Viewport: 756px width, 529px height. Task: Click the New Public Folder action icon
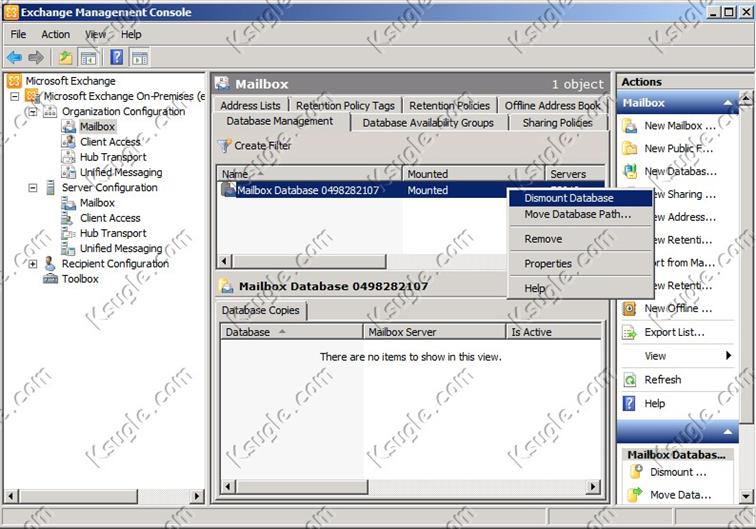(630, 149)
